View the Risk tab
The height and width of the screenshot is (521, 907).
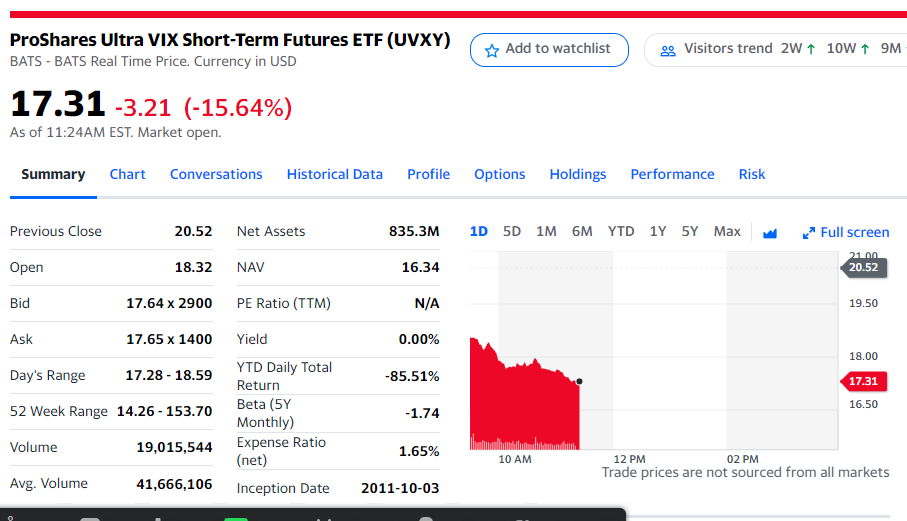pos(752,174)
